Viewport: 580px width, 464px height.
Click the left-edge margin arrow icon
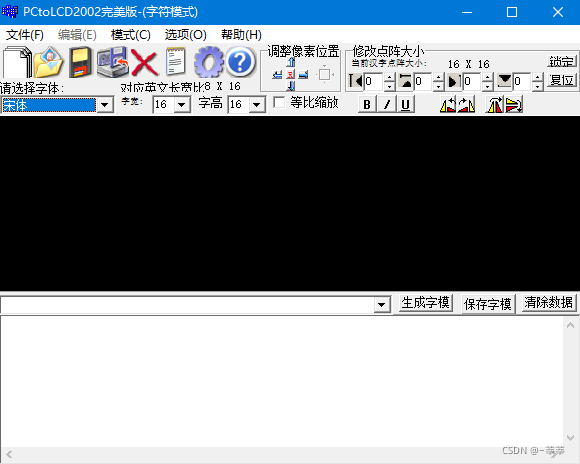pyautogui.click(x=356, y=81)
